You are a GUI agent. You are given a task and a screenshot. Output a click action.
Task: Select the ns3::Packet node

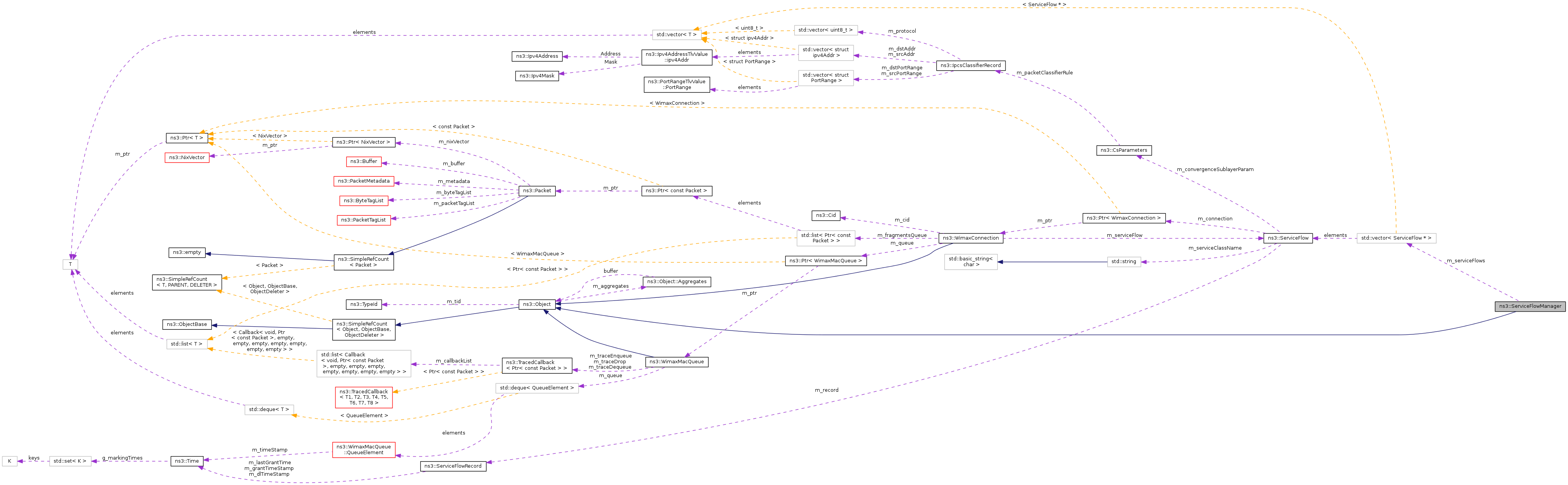tap(537, 190)
